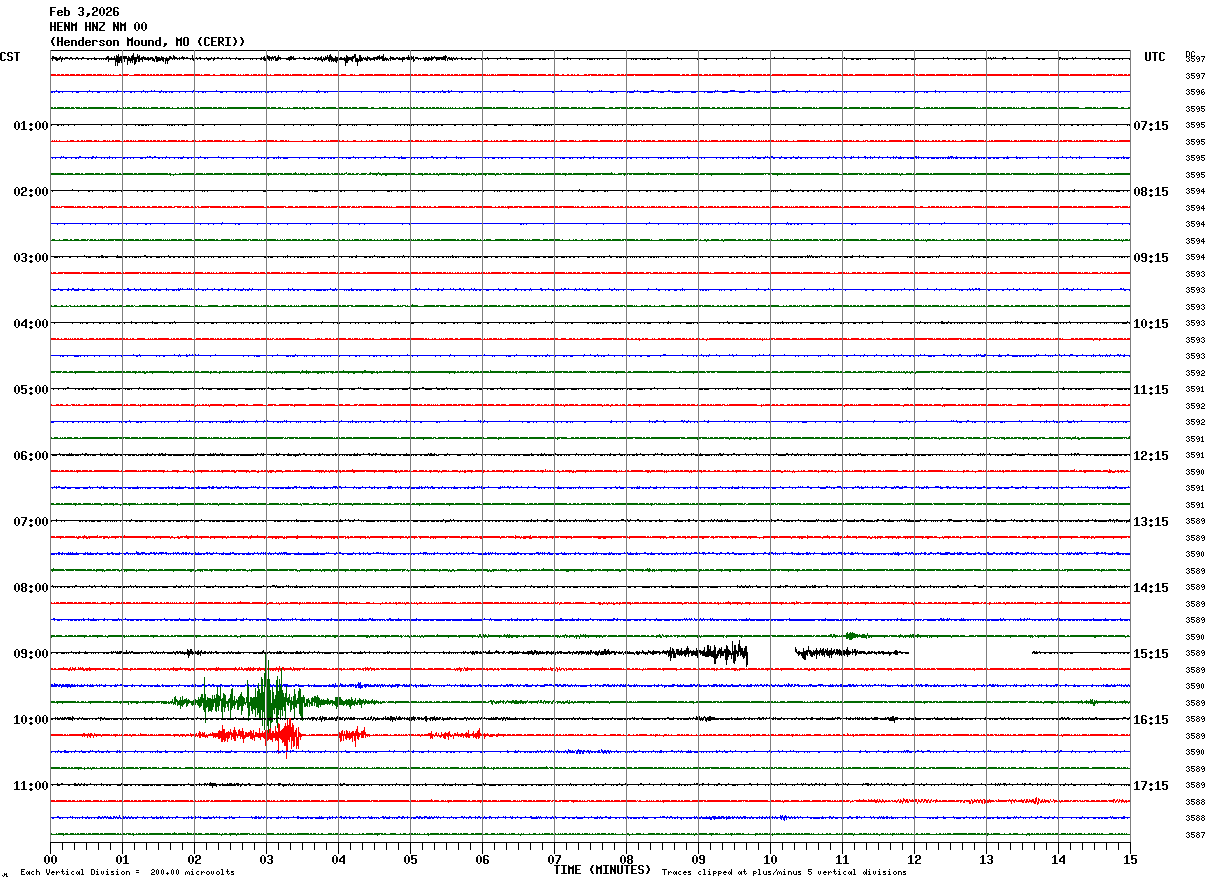Click the UTC timezone label
1210x886 pixels.
pos(1155,57)
